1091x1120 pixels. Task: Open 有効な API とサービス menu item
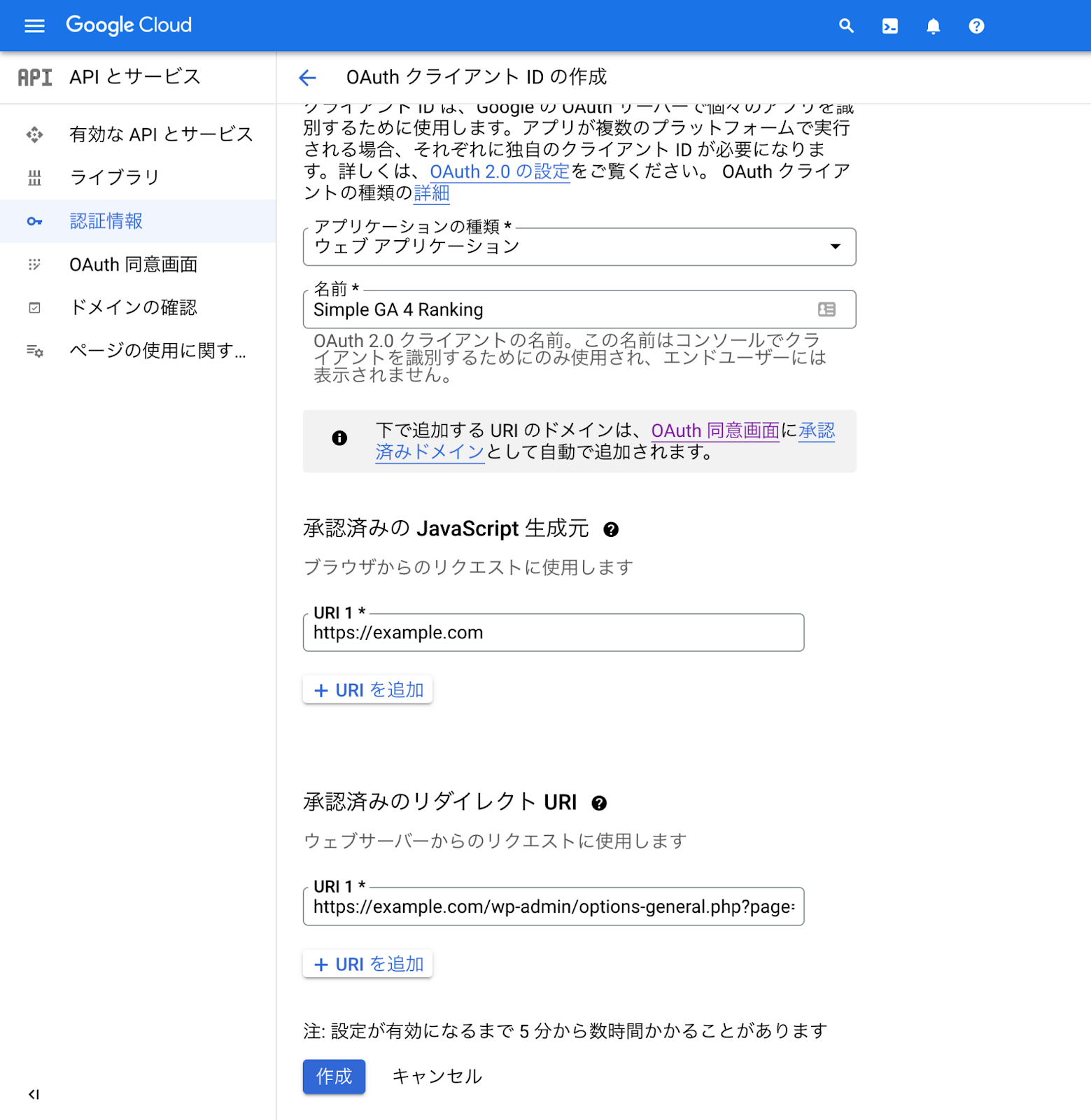[x=138, y=134]
